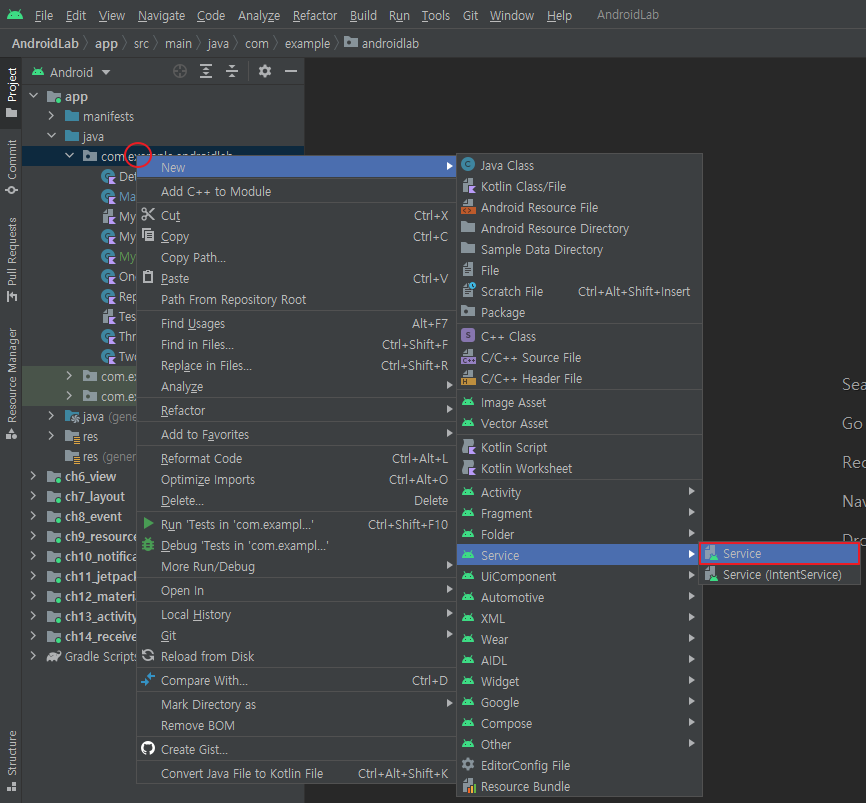Open the Build menu
Viewport: 866px width, 803px height.
coord(363,15)
